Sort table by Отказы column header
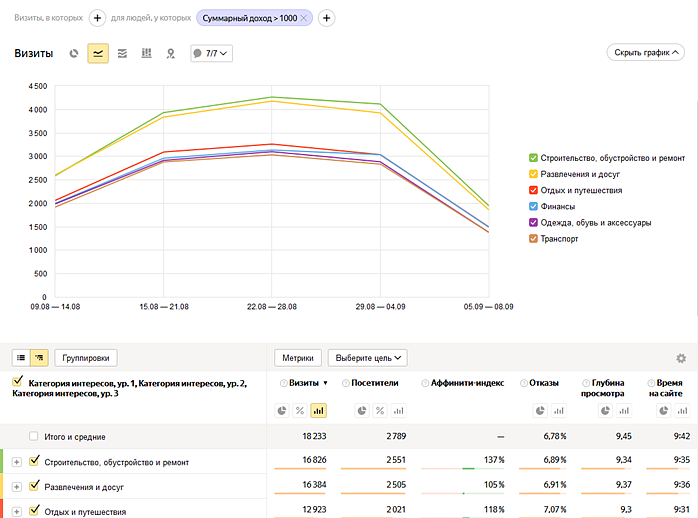 coord(544,383)
